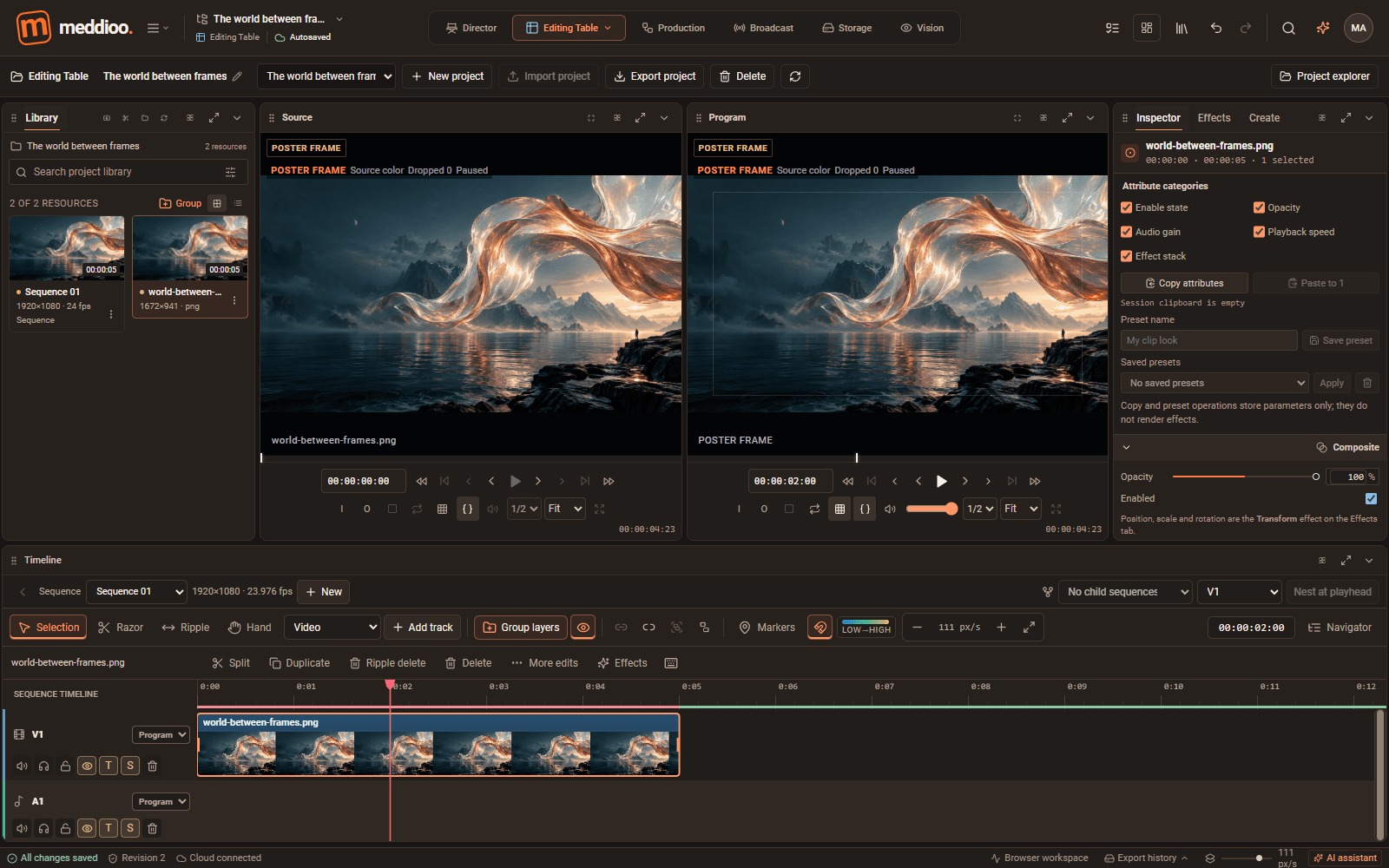Maximize the Program panel
This screenshot has height=868, width=1389.
(x=1068, y=117)
